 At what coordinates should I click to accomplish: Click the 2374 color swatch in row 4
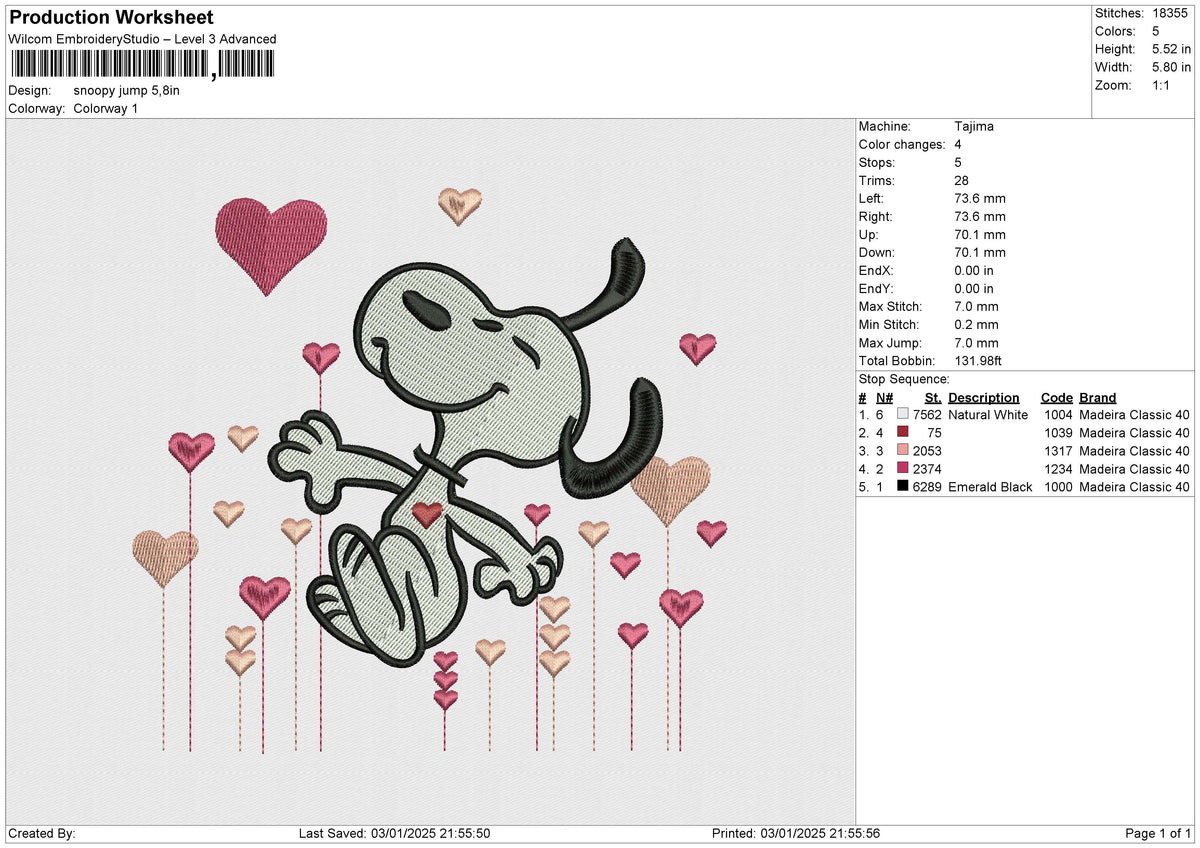[x=901, y=468]
